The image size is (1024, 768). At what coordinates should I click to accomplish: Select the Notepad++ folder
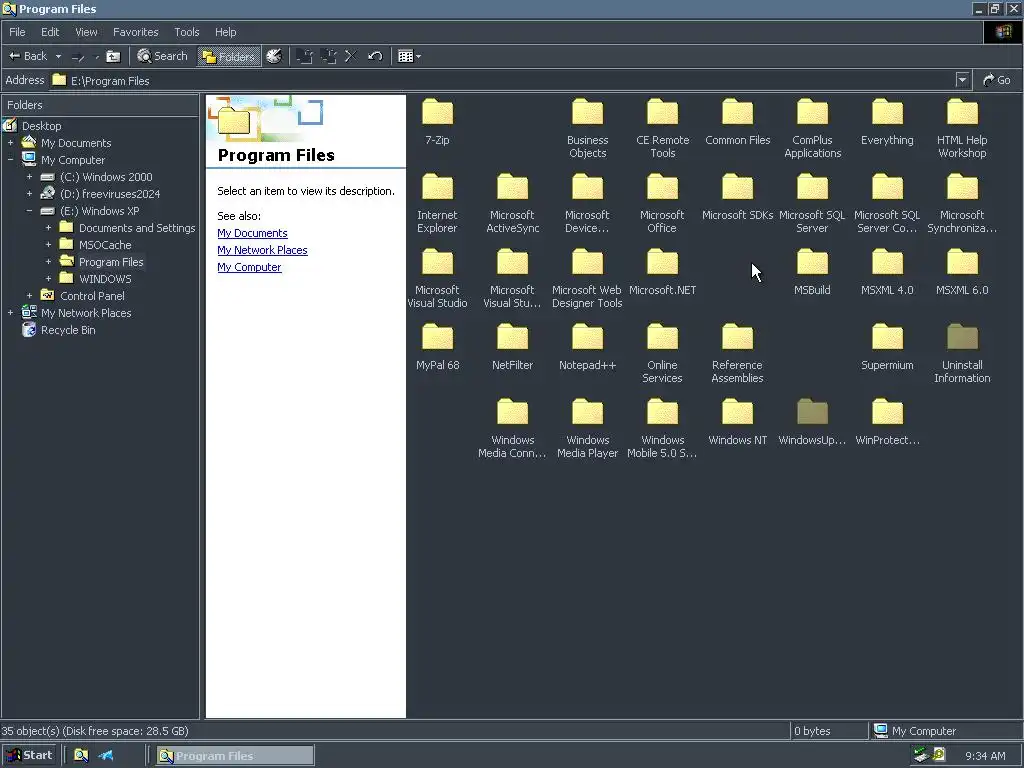[587, 347]
